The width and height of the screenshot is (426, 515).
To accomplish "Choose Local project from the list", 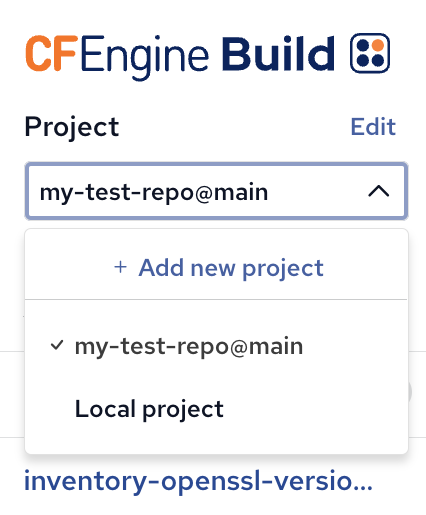I will point(216,409).
